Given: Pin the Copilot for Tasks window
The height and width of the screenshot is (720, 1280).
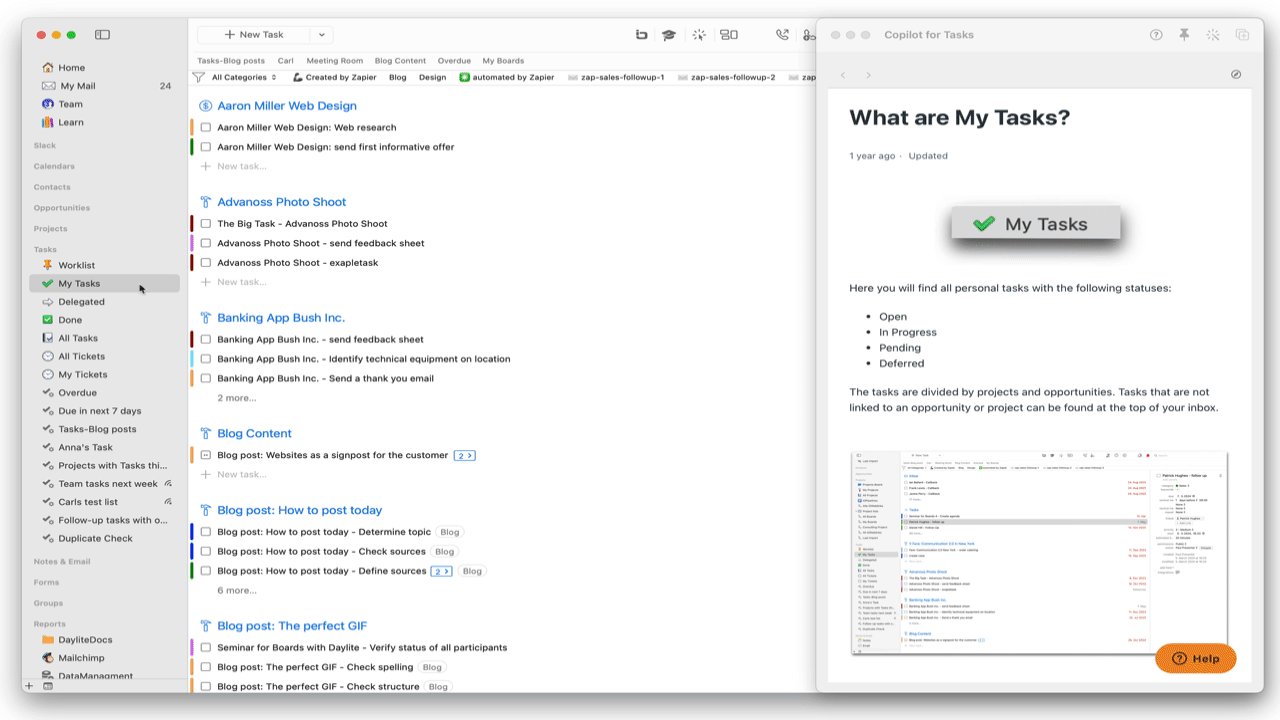Looking at the screenshot, I should [x=1184, y=35].
